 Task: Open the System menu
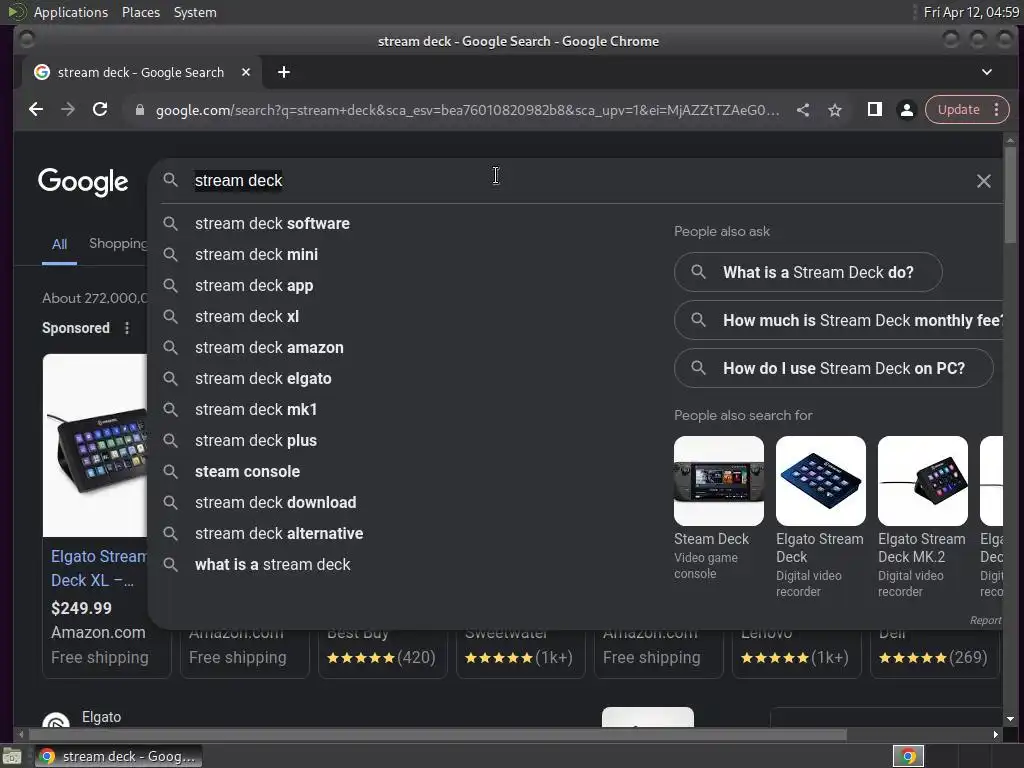point(195,12)
